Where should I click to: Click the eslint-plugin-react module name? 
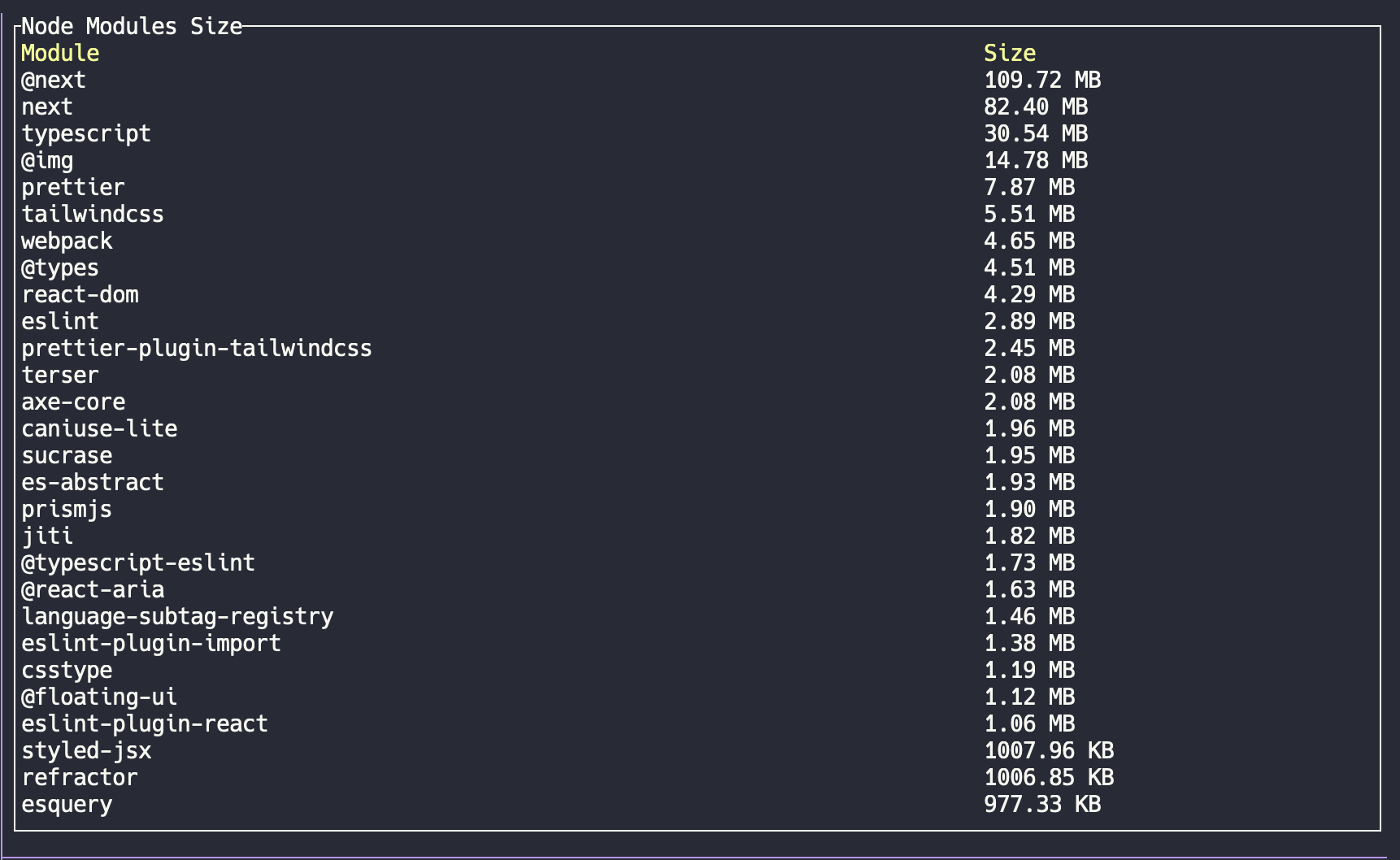point(145,724)
